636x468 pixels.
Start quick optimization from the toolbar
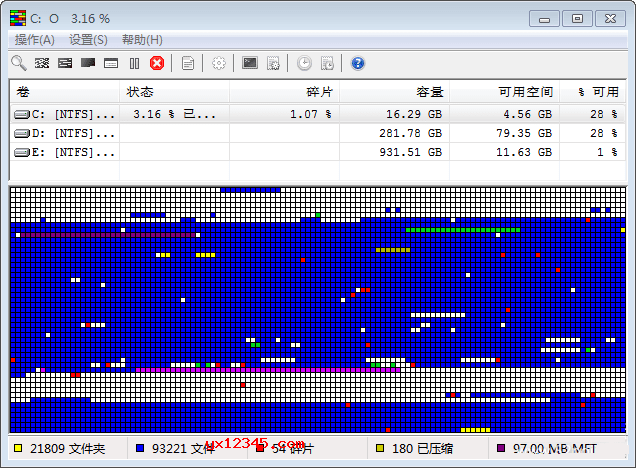pos(65,63)
